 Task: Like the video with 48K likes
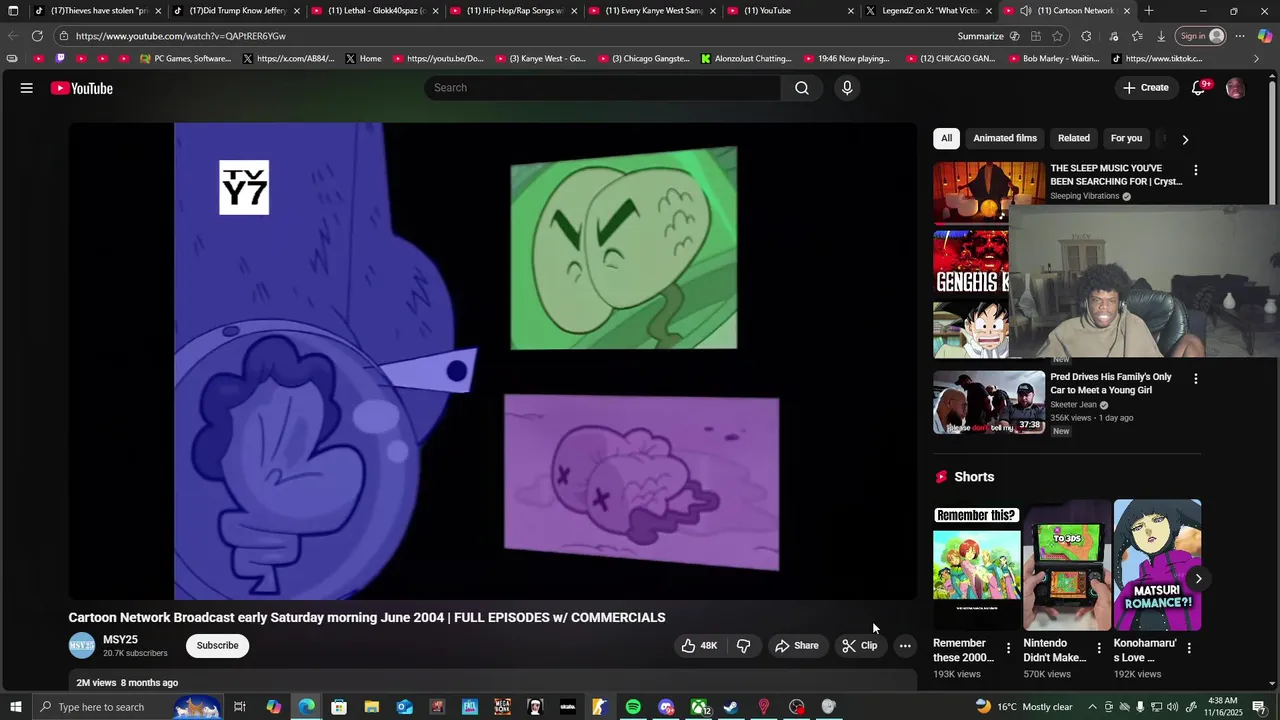(699, 646)
